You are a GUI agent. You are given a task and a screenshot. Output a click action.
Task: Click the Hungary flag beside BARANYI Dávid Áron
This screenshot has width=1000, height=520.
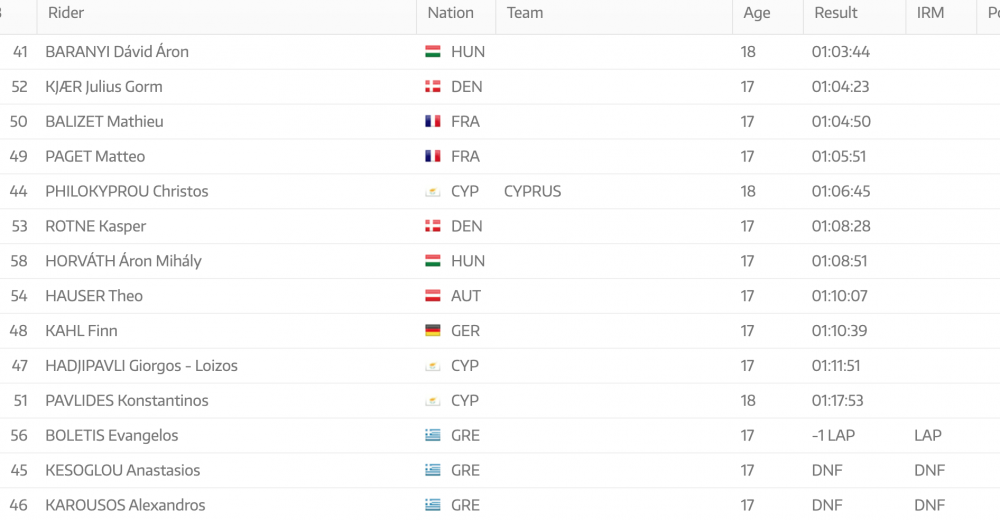coord(433,52)
